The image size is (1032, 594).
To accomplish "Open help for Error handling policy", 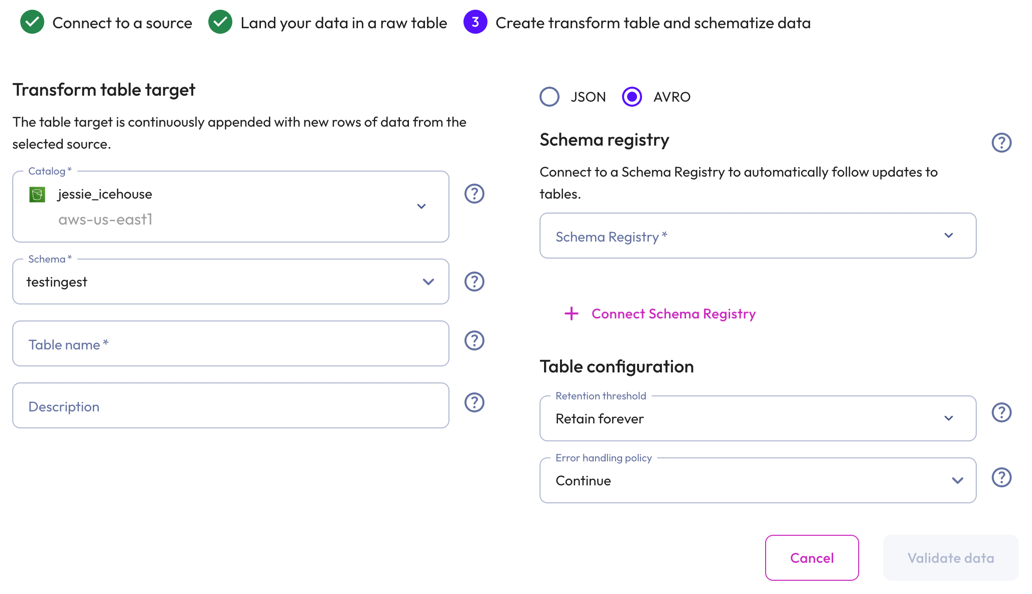I will tap(1001, 477).
